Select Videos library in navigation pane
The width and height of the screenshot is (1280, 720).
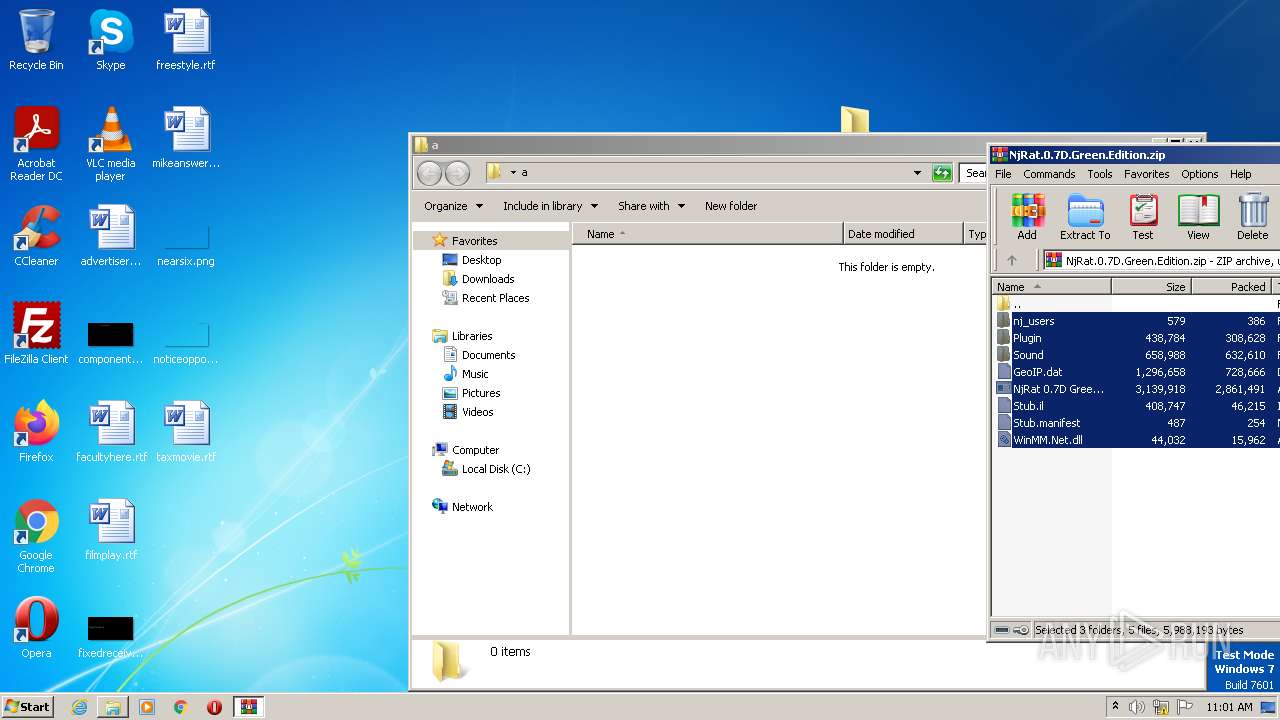477,412
